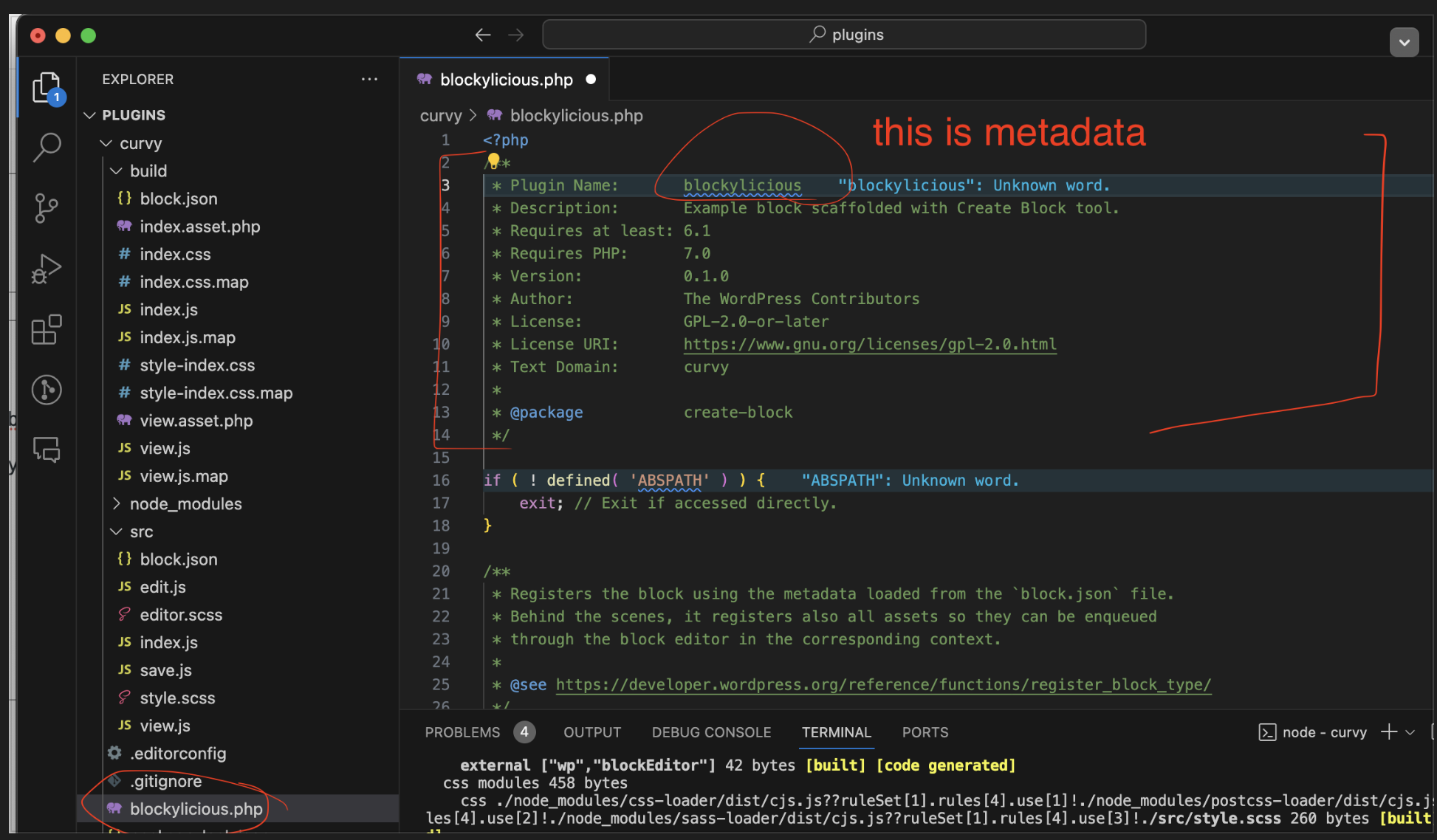Open the Git graph activity icon
The height and width of the screenshot is (840, 1437).
click(47, 390)
